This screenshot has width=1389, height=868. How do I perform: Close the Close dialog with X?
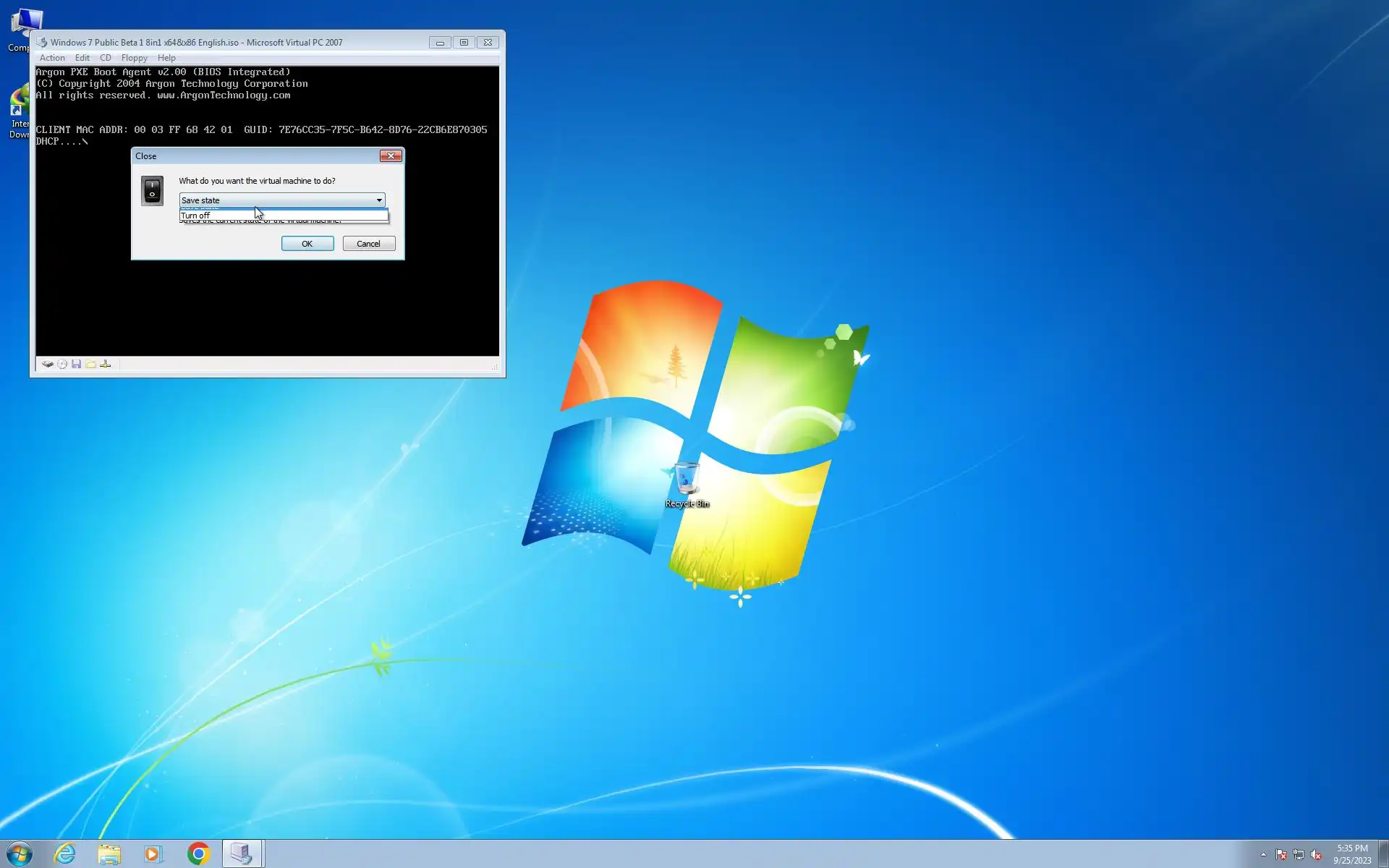(x=391, y=156)
